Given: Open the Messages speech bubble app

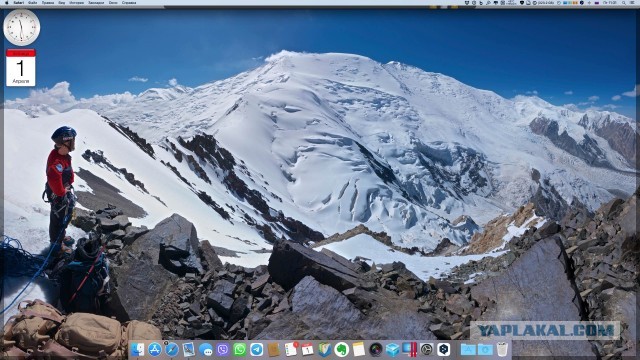Looking at the screenshot, I should click(206, 349).
